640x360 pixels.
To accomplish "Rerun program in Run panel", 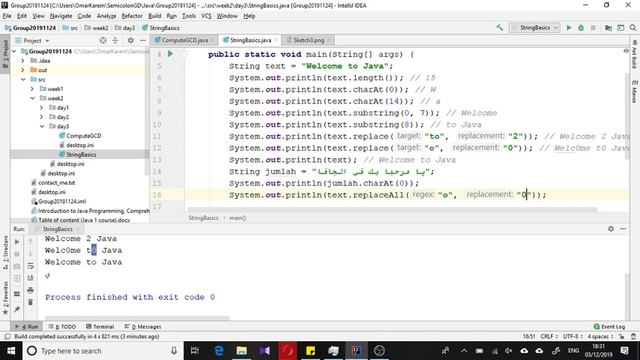I will pyautogui.click(x=17, y=242).
